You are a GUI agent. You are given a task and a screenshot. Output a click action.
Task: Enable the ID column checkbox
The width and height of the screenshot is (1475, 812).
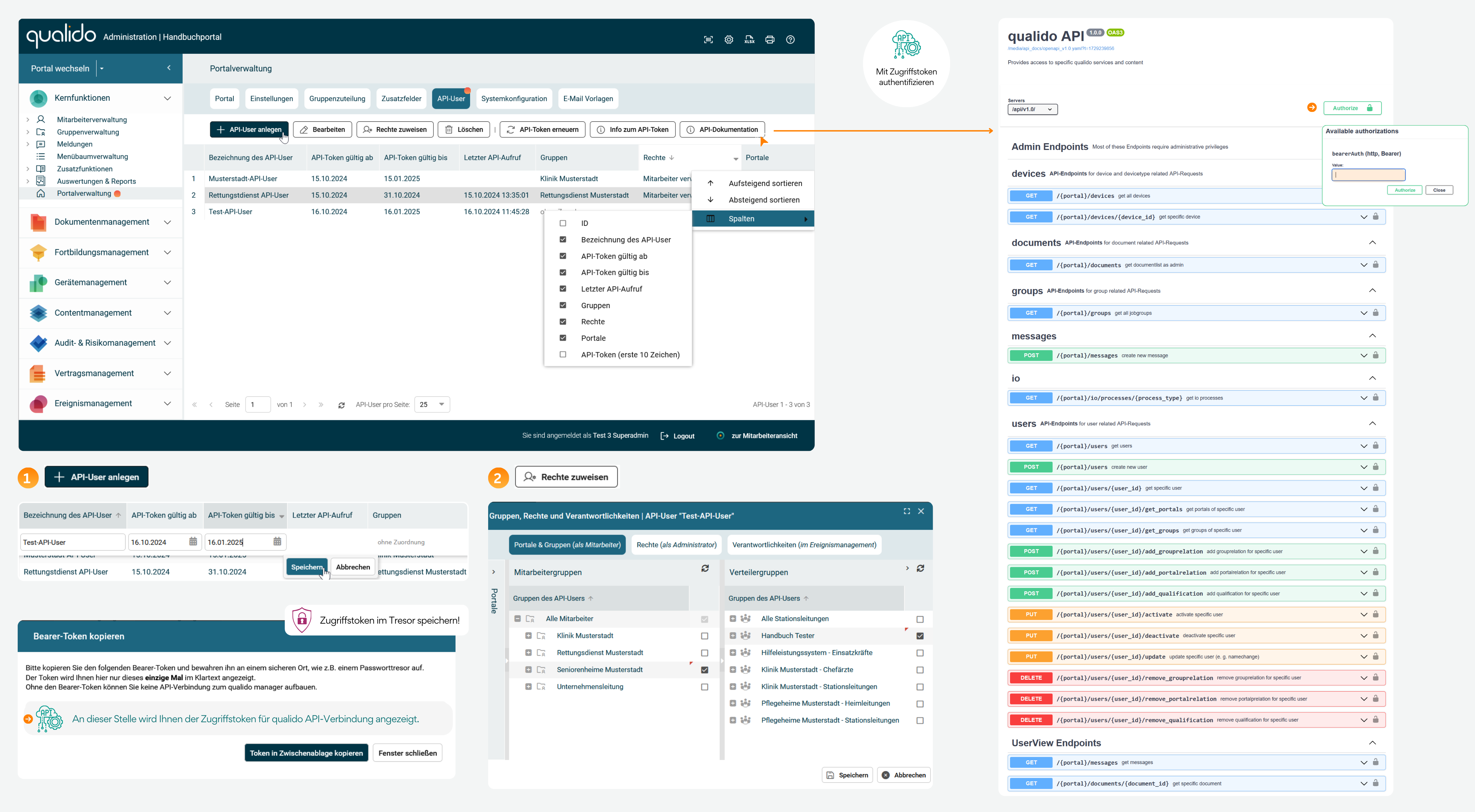tap(563, 224)
